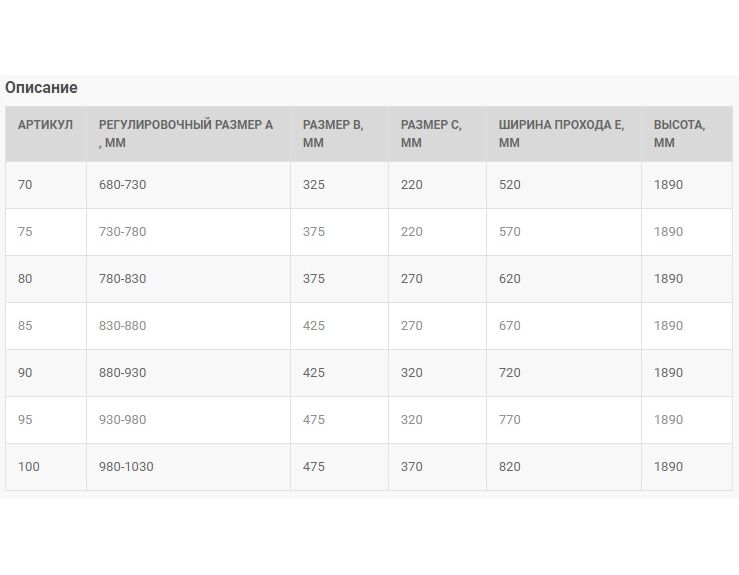The height and width of the screenshot is (575, 739).
Task: Click the 730-780 size range cell
Action: 189,232
